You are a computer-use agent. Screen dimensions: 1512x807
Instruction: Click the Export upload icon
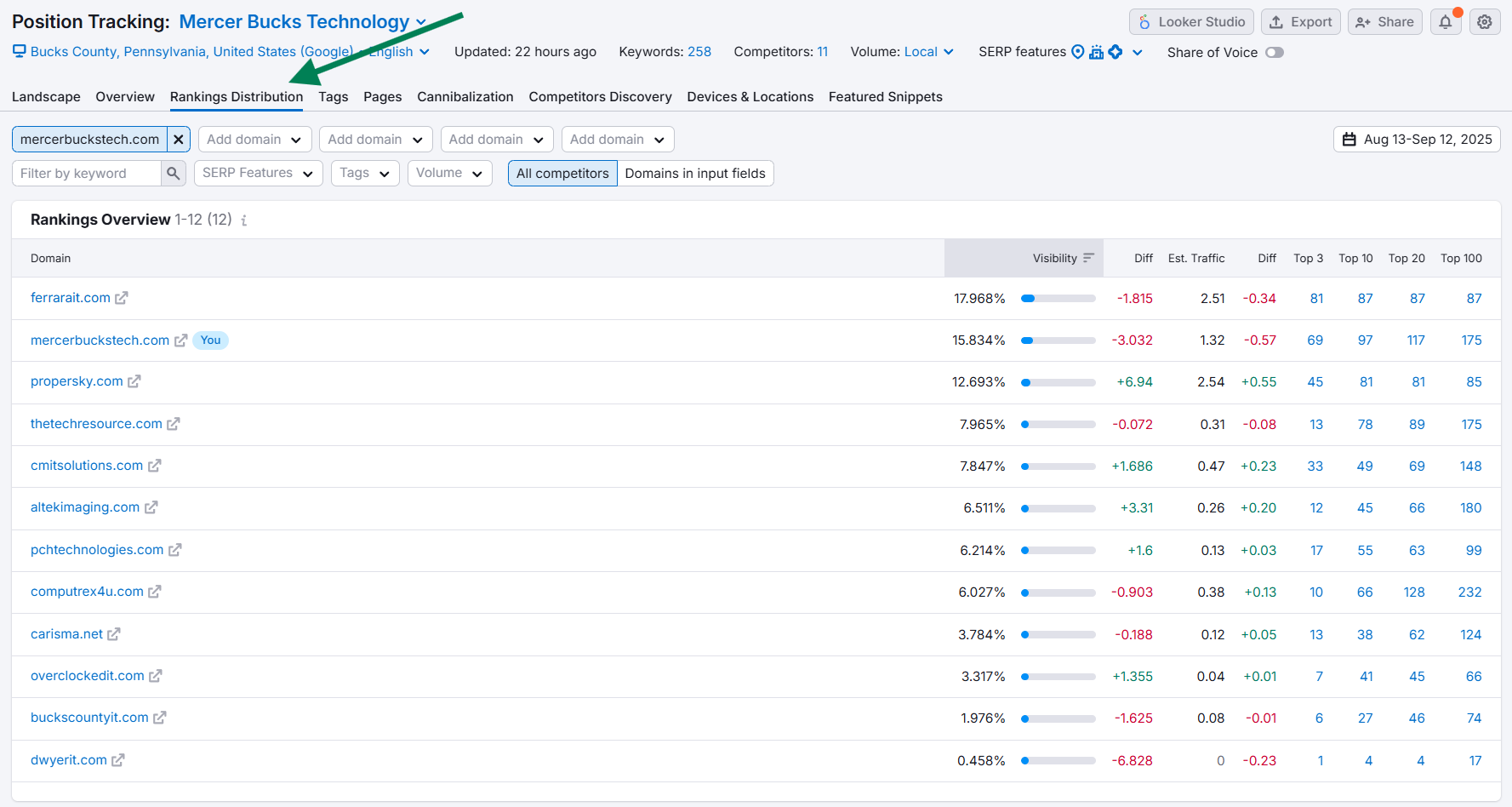click(1275, 21)
